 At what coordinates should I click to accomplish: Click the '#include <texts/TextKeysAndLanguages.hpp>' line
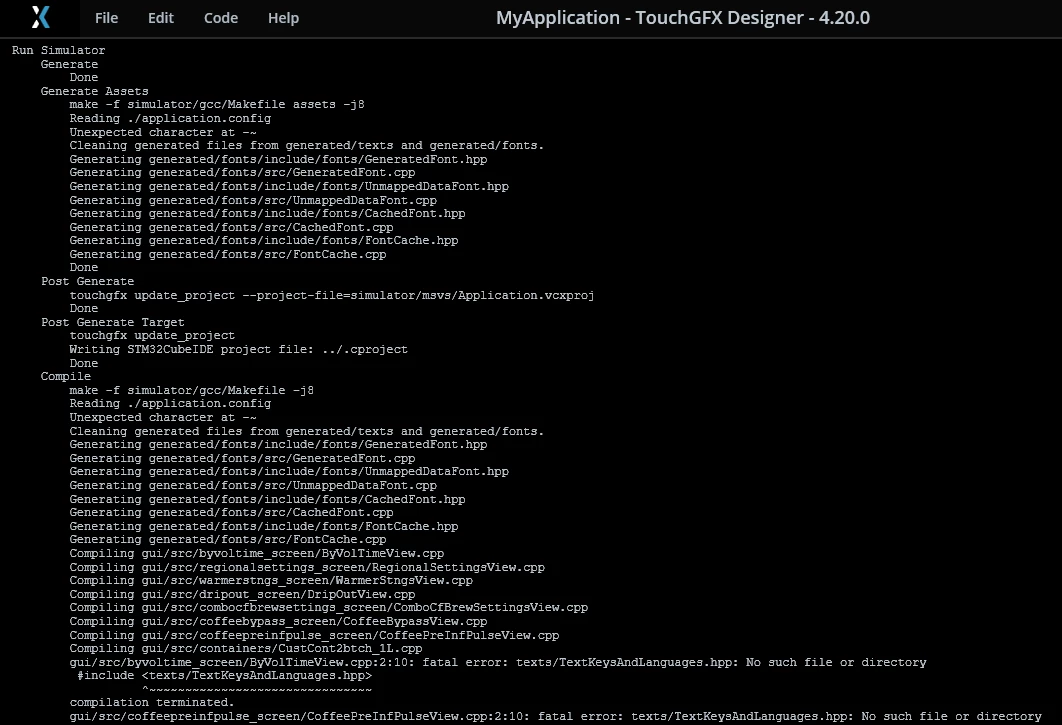tap(225, 676)
